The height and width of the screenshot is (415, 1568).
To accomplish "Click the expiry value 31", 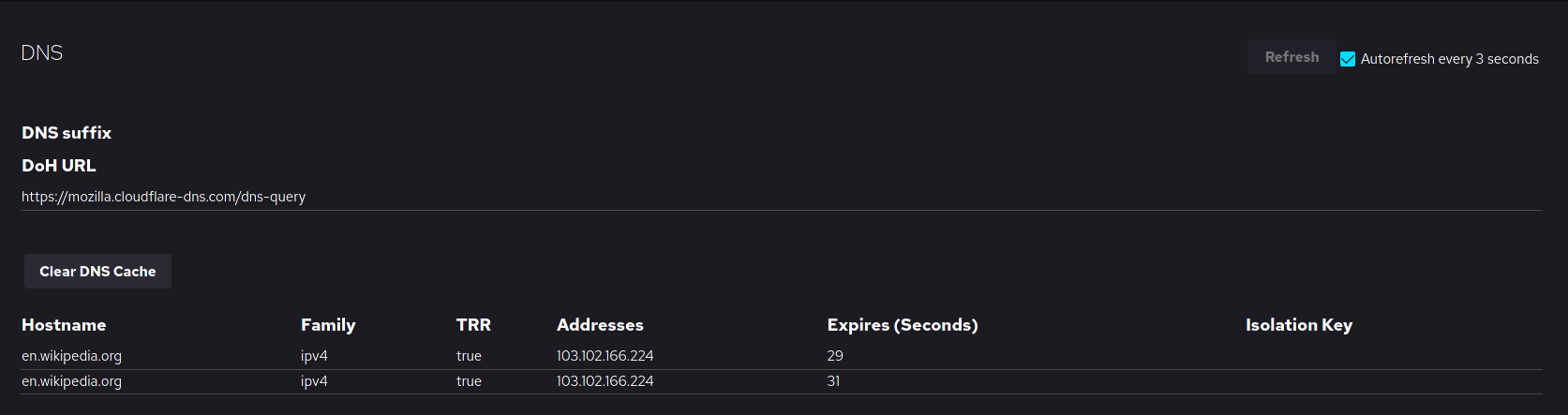I will [833, 381].
